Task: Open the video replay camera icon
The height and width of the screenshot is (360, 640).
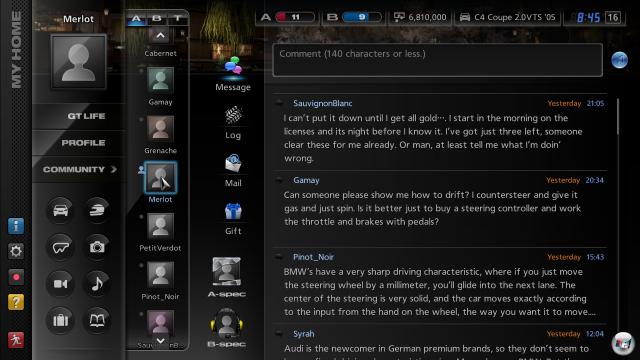Action: tap(60, 283)
